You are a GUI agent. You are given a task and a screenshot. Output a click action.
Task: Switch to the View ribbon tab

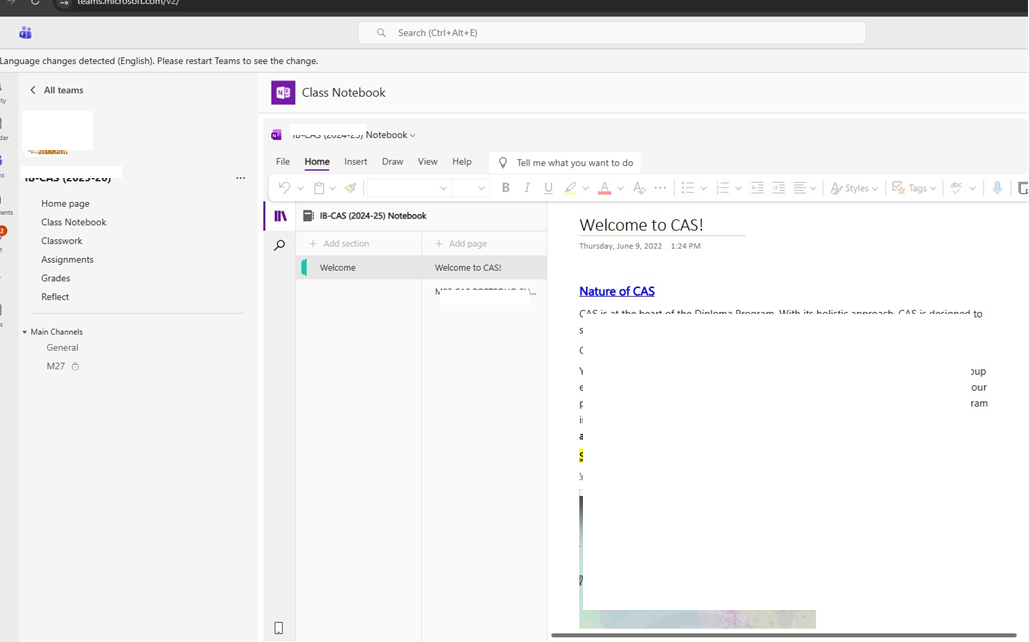[x=427, y=161]
